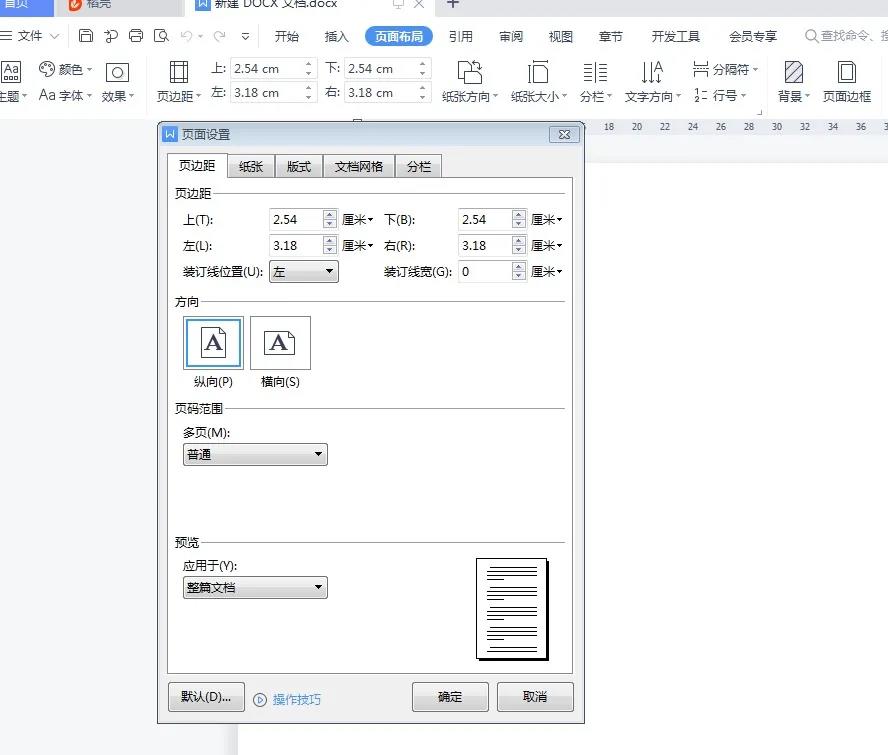Click the Print icon in quick toolbar
The height and width of the screenshot is (755, 888).
point(136,36)
